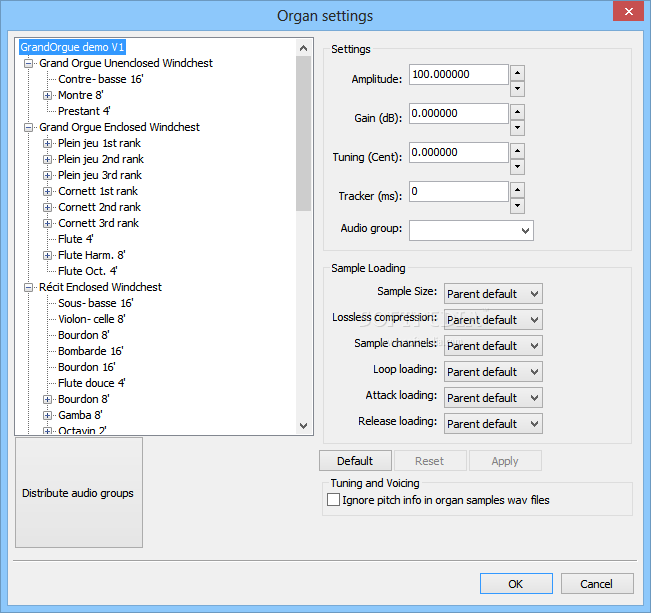Screen dimensions: 651x613
Task: Select Flute 4' tree item
Action: coord(76,239)
